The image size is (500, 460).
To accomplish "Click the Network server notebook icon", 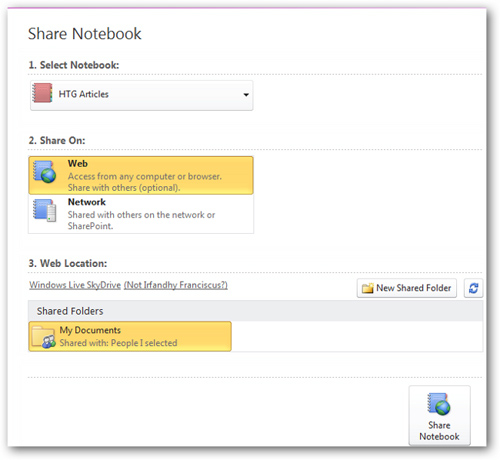I will (x=45, y=210).
